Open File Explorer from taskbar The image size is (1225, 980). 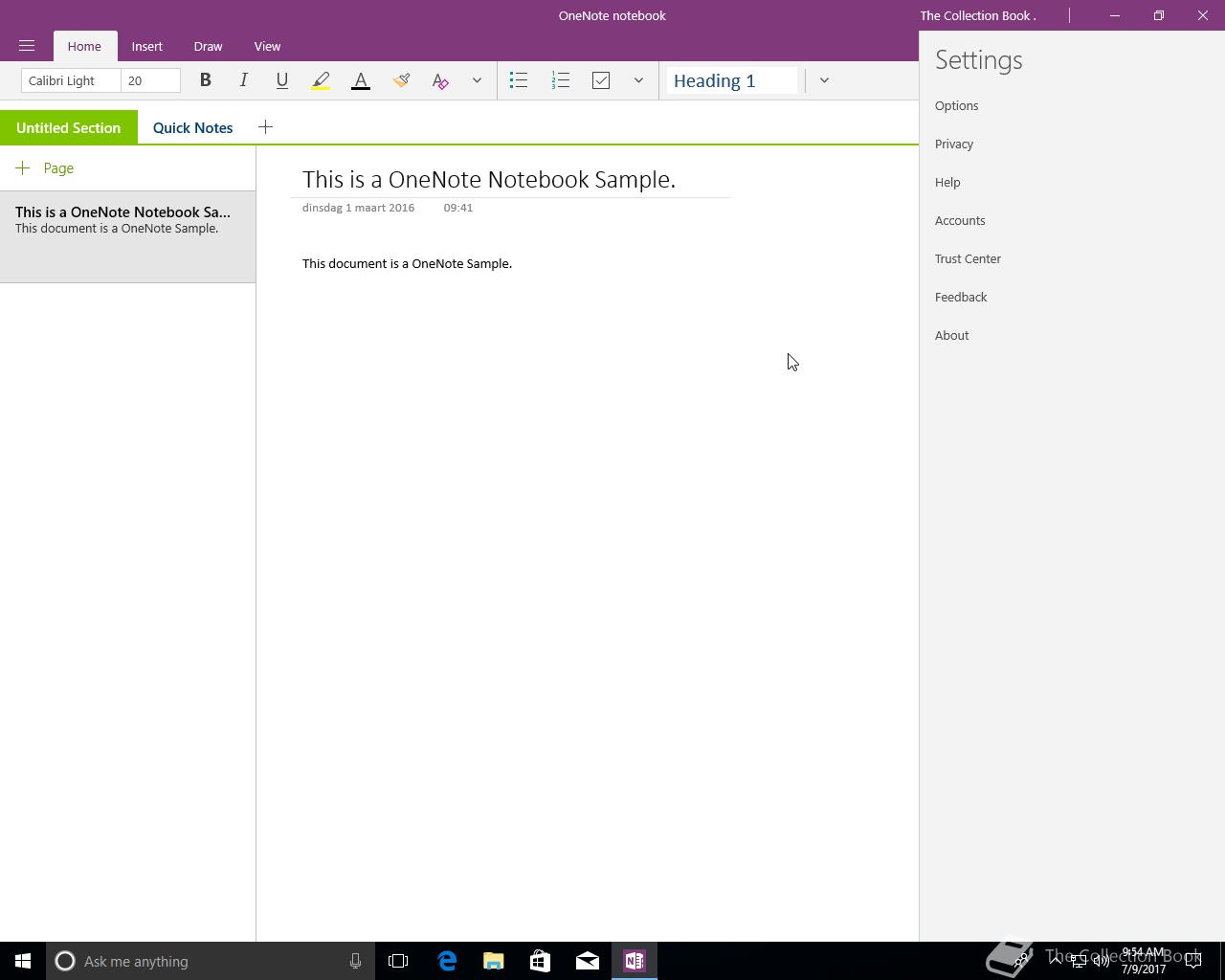point(494,961)
